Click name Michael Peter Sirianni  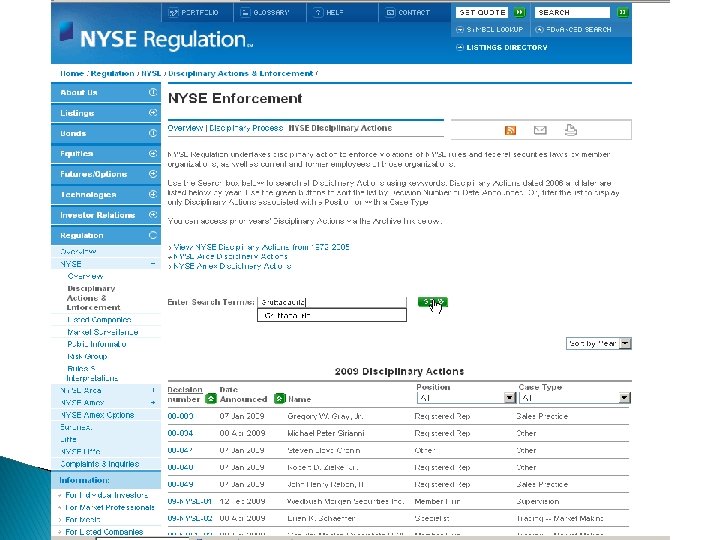326,433
